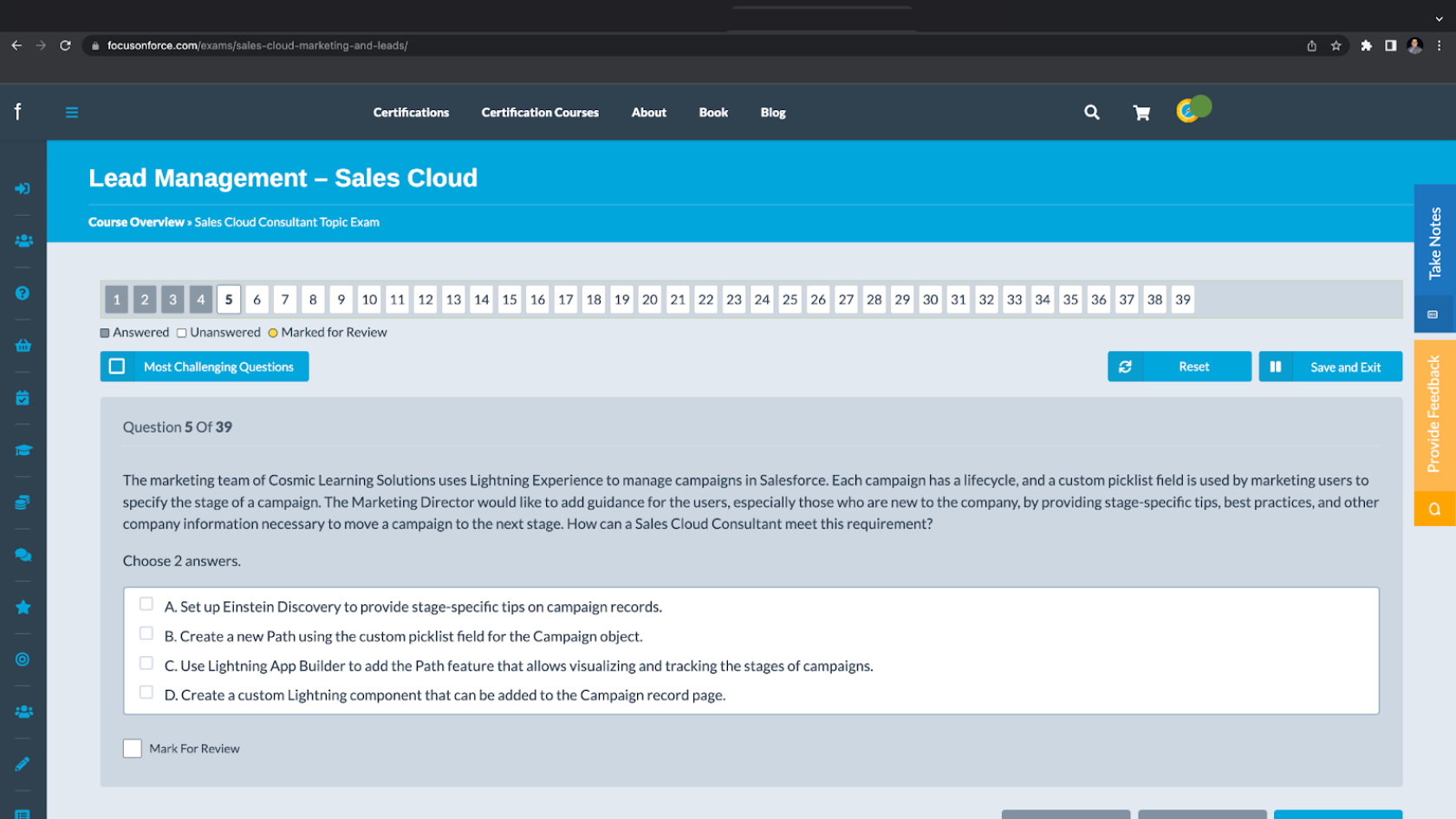Jump to question 1
Viewport: 1456px width, 819px height.
pos(117,300)
